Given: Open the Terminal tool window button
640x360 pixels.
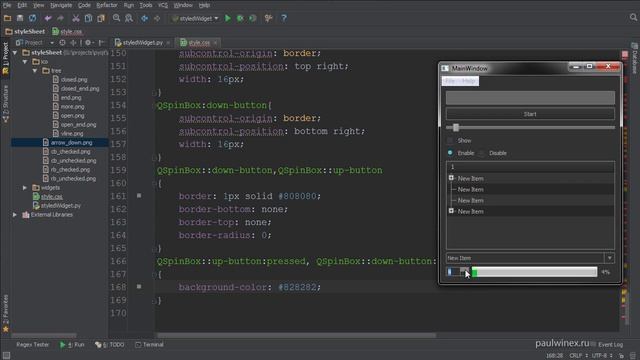Looking at the screenshot, I should [149, 345].
